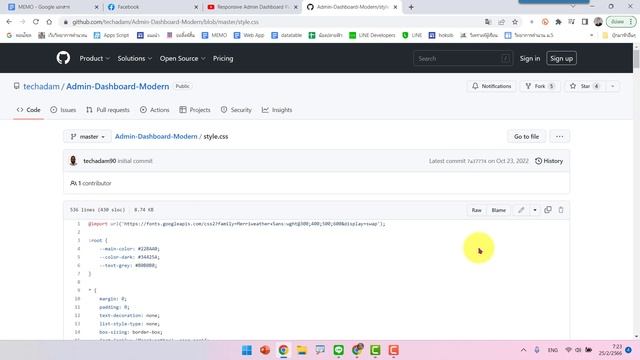Image resolution: width=640 pixels, height=360 pixels.
Task: Expand the Open Source menu
Action: click(x=182, y=58)
